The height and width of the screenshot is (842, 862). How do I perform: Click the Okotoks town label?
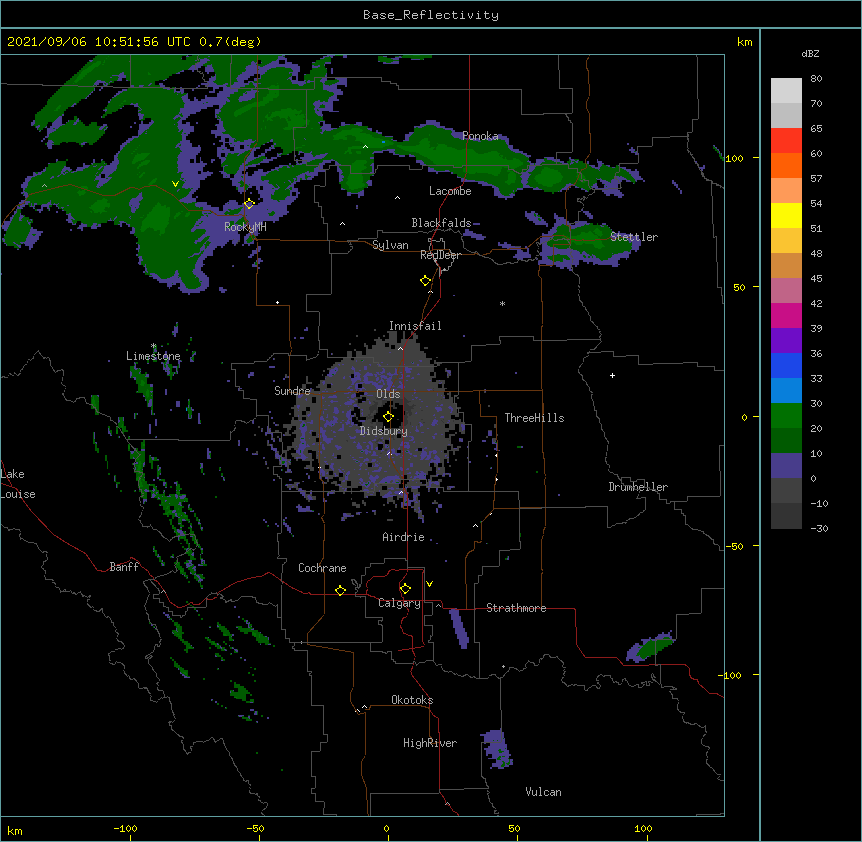[412, 700]
